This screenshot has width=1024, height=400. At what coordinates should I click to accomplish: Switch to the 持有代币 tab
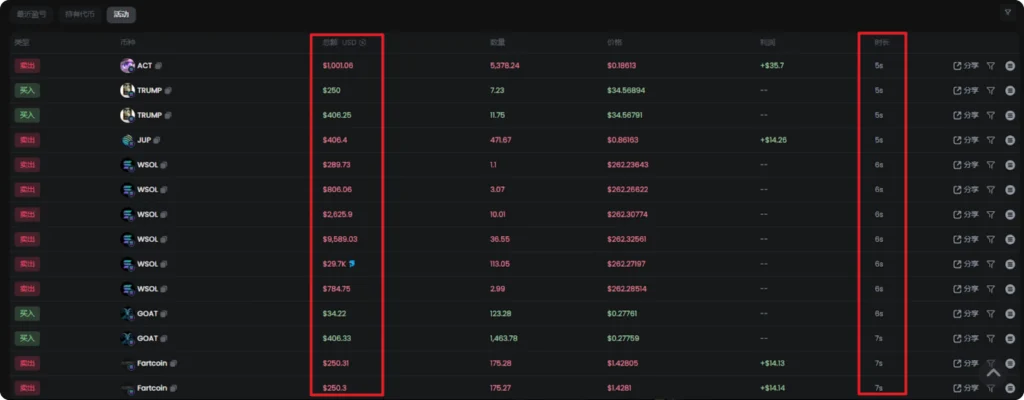click(x=80, y=14)
